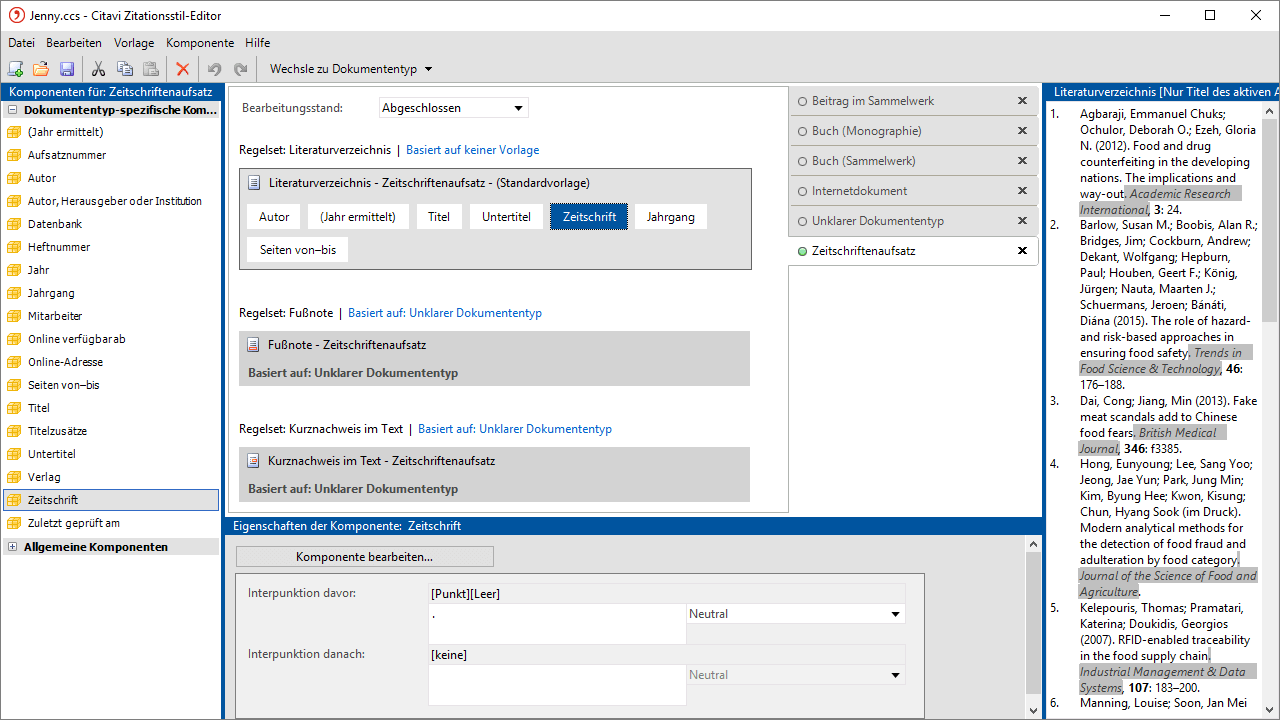Select the Zeitschriftenaufsatz status circle tab

pos(802,251)
